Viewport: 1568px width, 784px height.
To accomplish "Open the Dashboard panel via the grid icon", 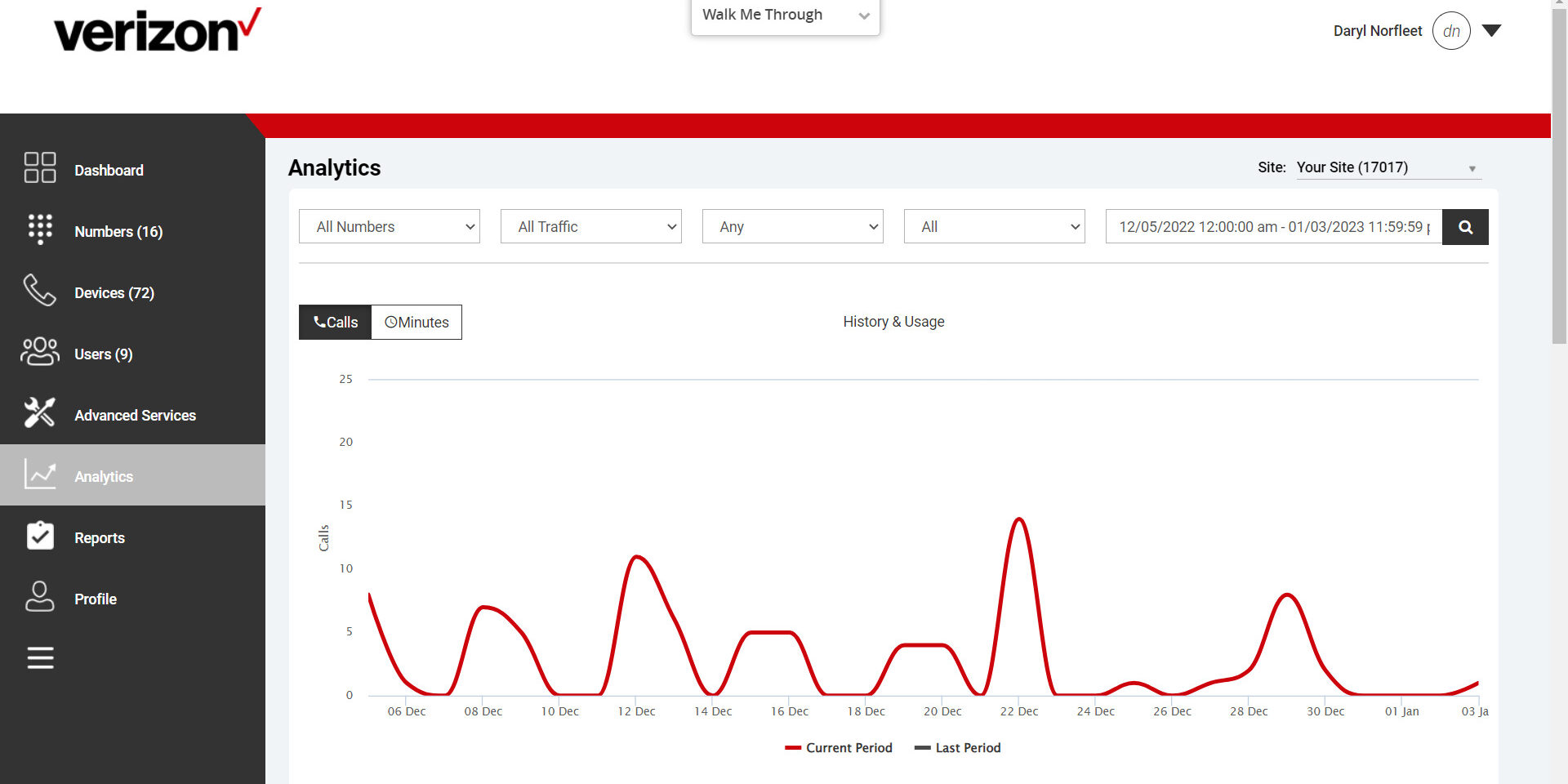I will coord(39,167).
